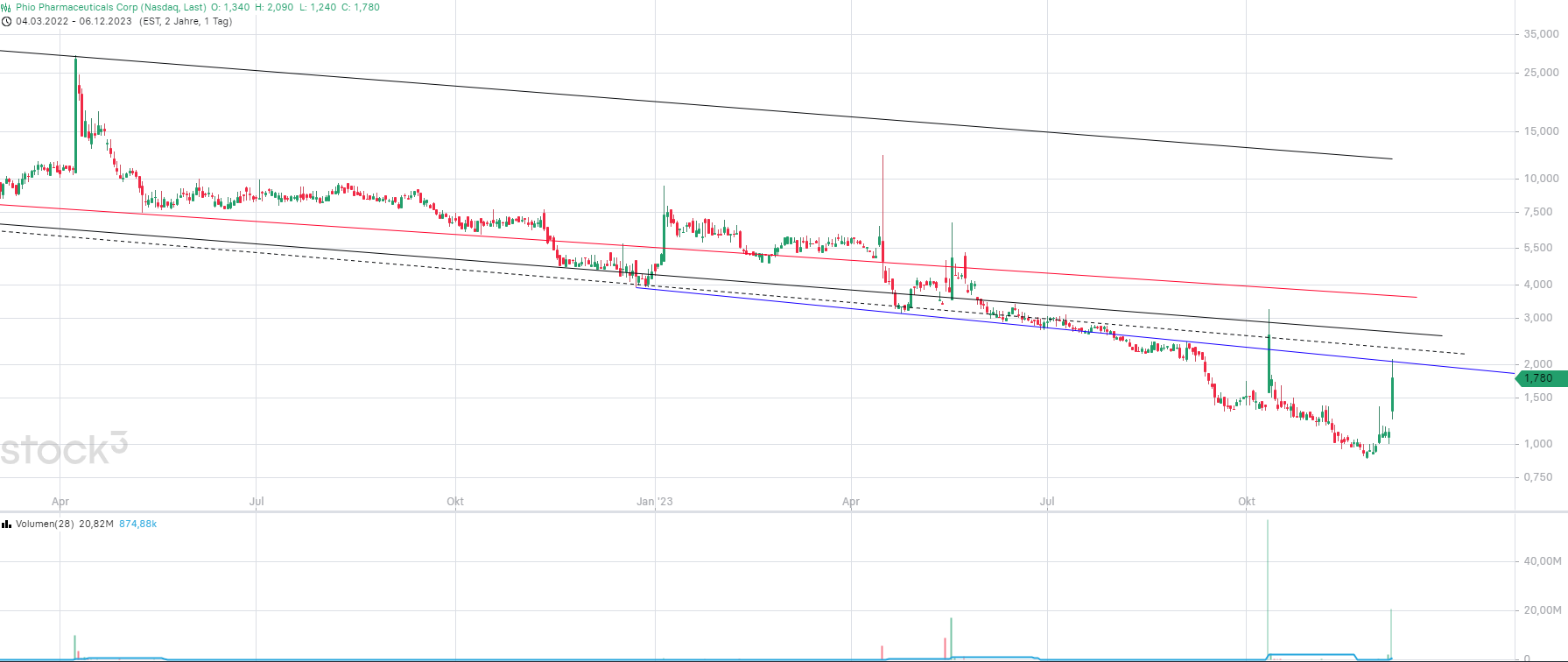This screenshot has width=1568, height=662.
Task: Click the 20,00M volume axis label
Action: (x=1543, y=609)
